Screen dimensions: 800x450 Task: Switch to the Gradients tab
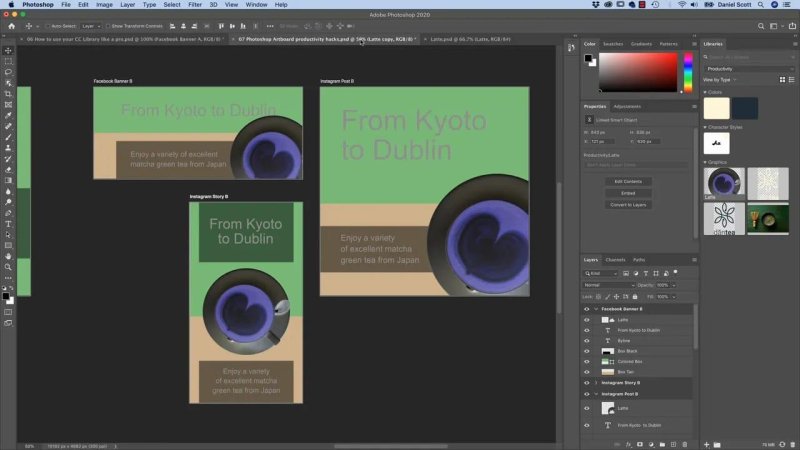point(641,44)
